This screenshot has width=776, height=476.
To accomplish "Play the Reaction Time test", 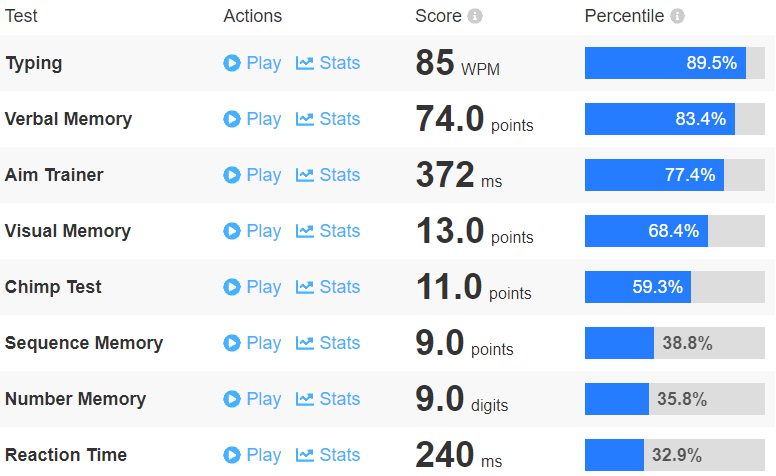I will 252,454.
